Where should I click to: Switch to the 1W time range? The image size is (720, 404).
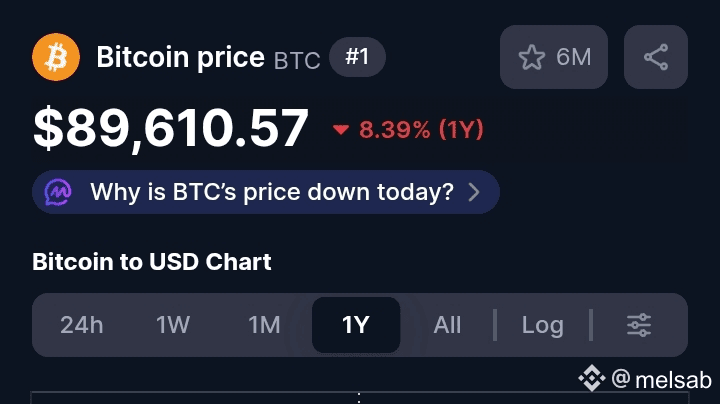click(x=173, y=325)
